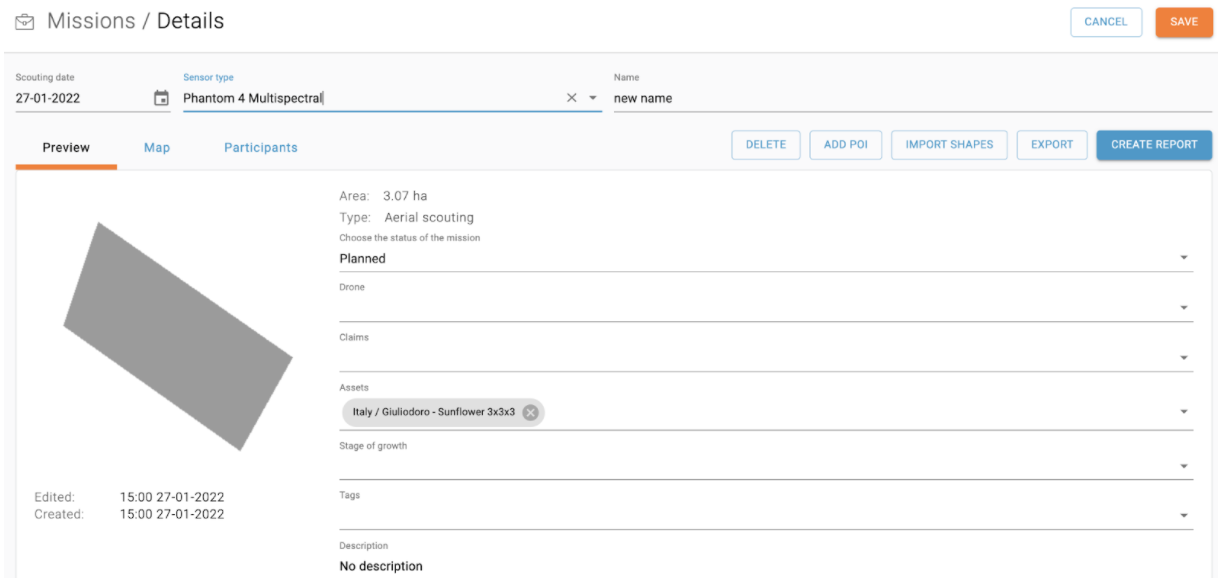
Task: Click the Italy / Giuliodoro - Sunflower 3x3x3 chip
Action: (x=443, y=412)
